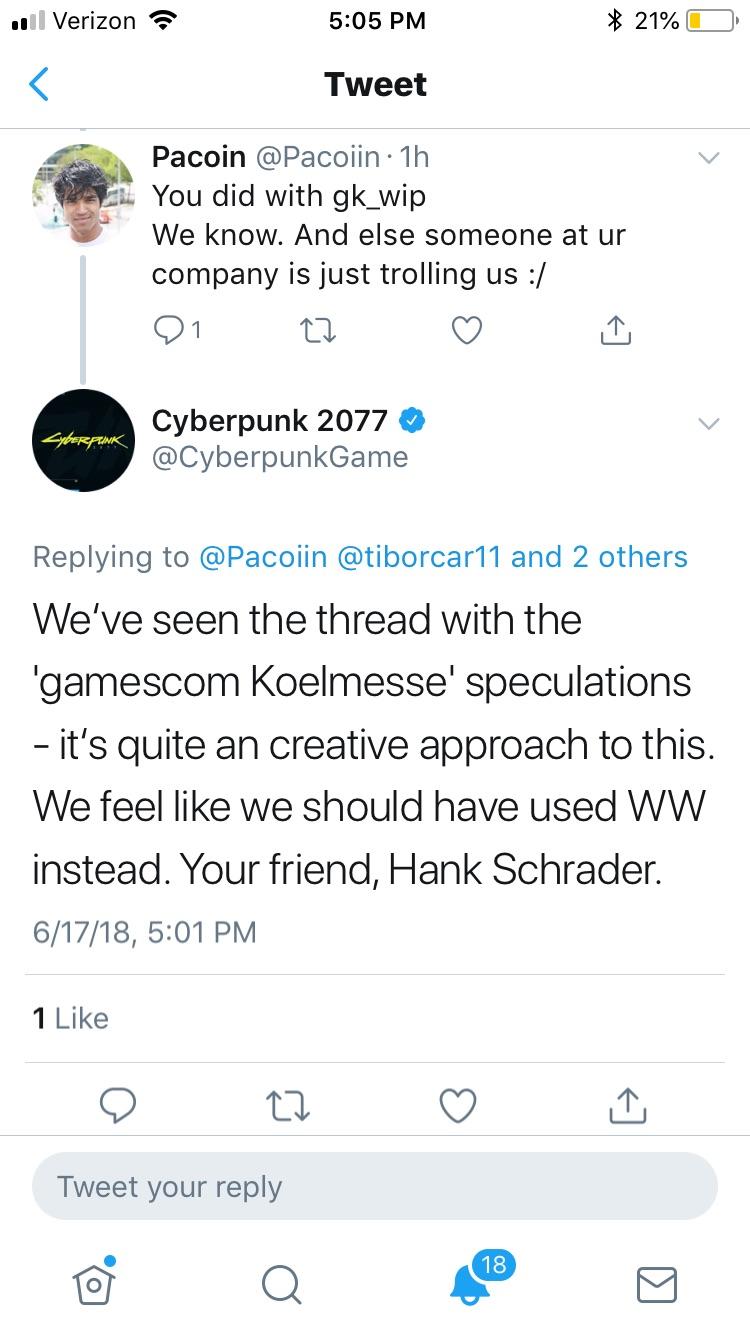Like Pacoin's tweet with the heart
The height and width of the screenshot is (1334, 750).
467,330
